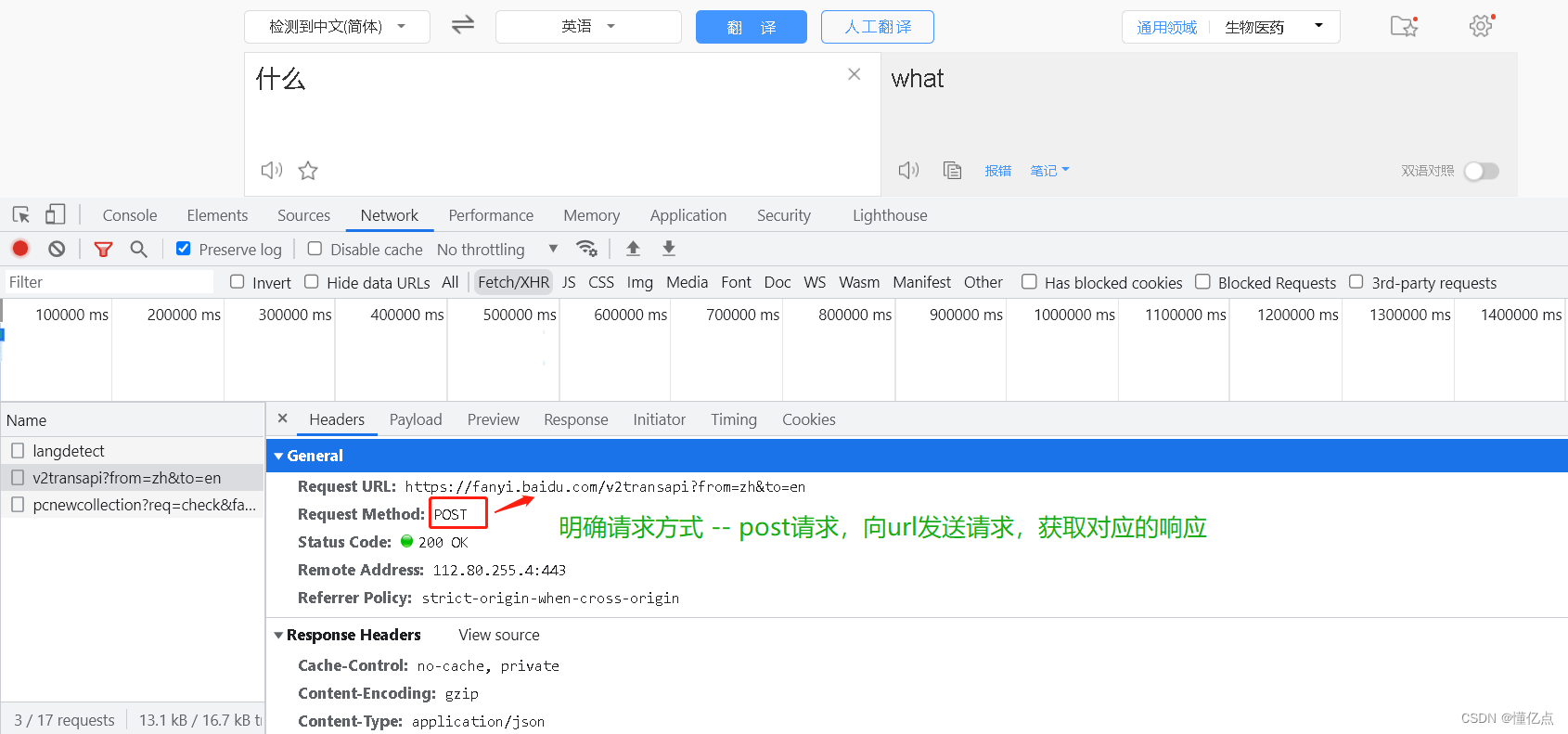Clear the source text with X
The image size is (1568, 734).
tap(855, 74)
